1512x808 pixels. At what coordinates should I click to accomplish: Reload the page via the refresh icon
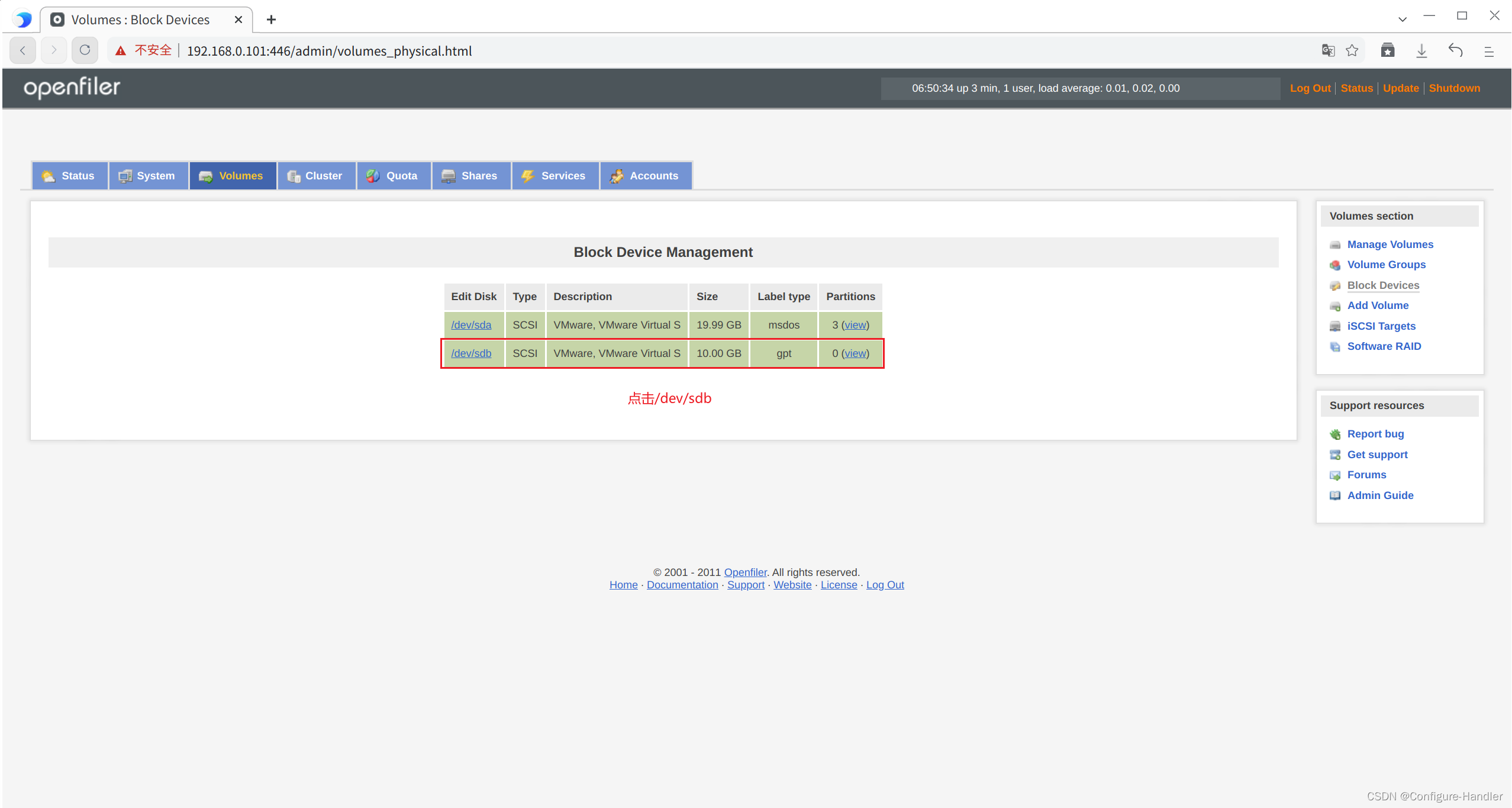point(84,50)
